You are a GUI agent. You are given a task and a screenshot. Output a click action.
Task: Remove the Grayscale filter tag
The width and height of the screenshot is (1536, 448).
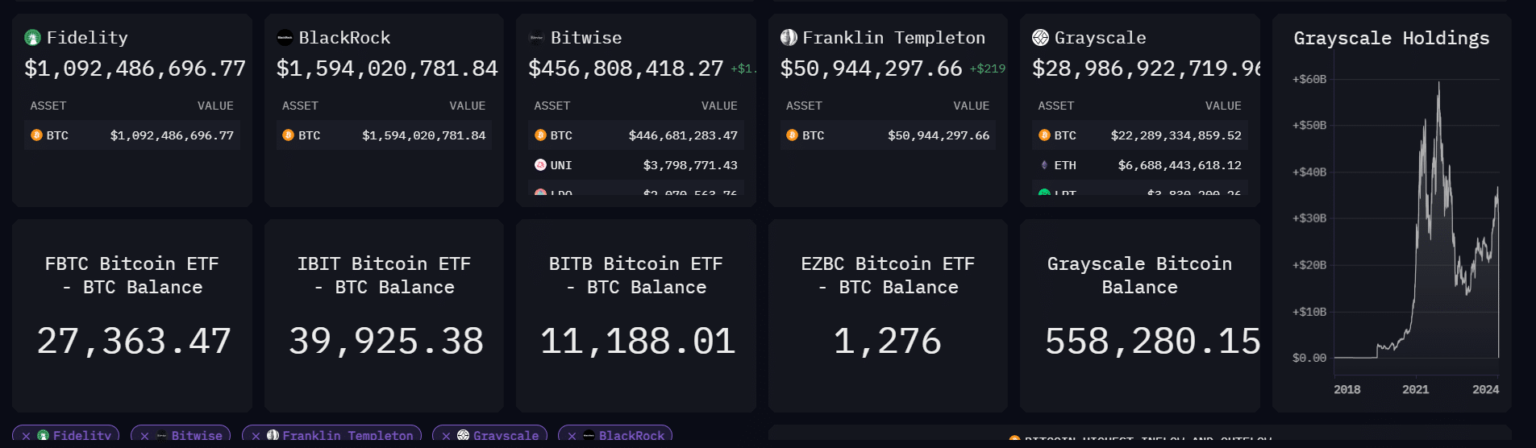click(x=446, y=436)
